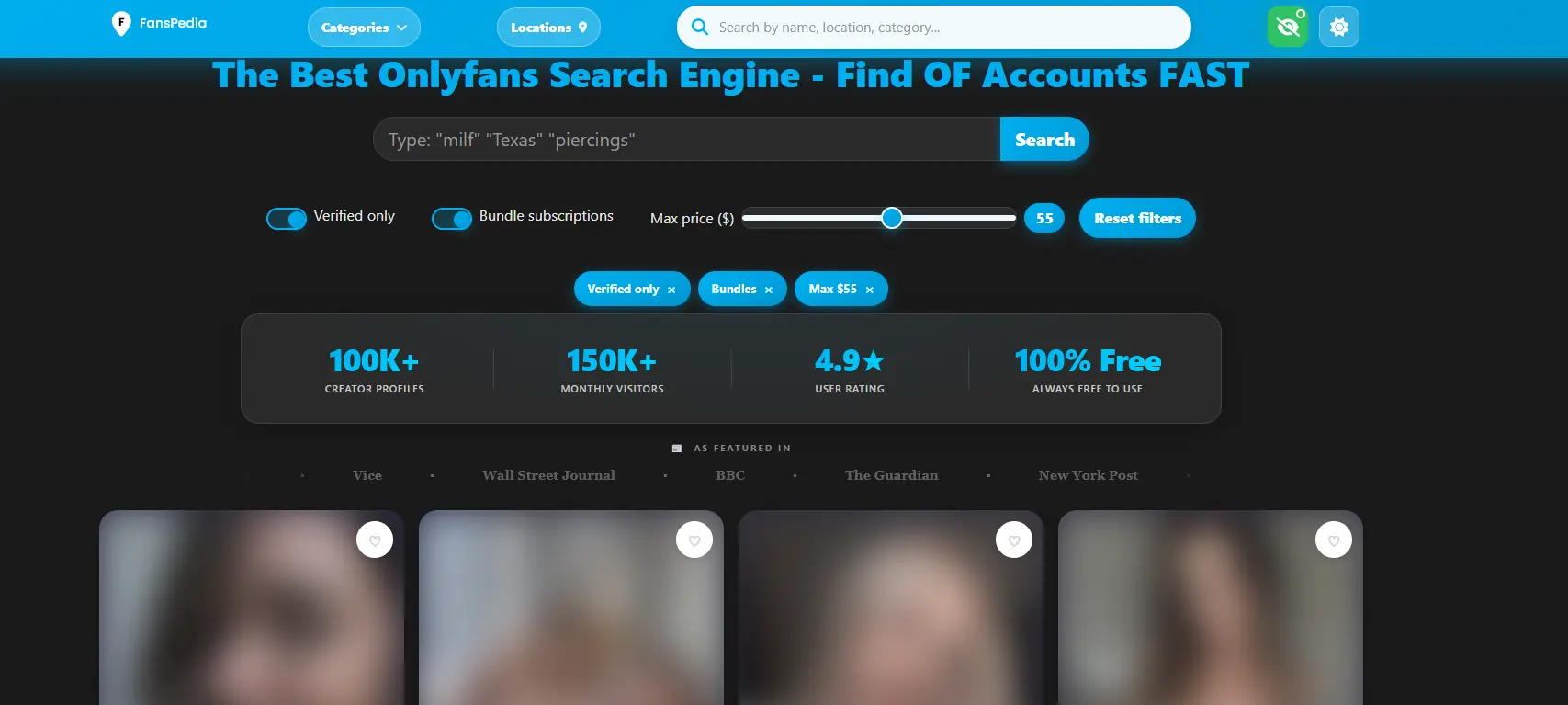Favorite the third profile card heart icon
This screenshot has width=1568, height=705.
pyautogui.click(x=1014, y=540)
